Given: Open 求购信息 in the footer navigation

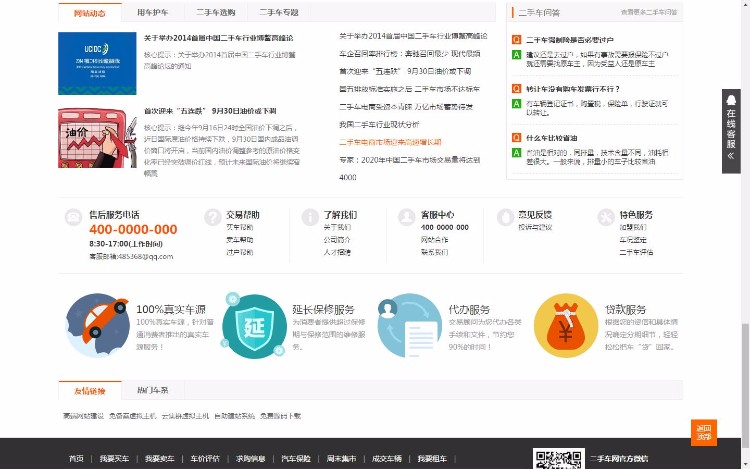Looking at the screenshot, I should [x=250, y=458].
